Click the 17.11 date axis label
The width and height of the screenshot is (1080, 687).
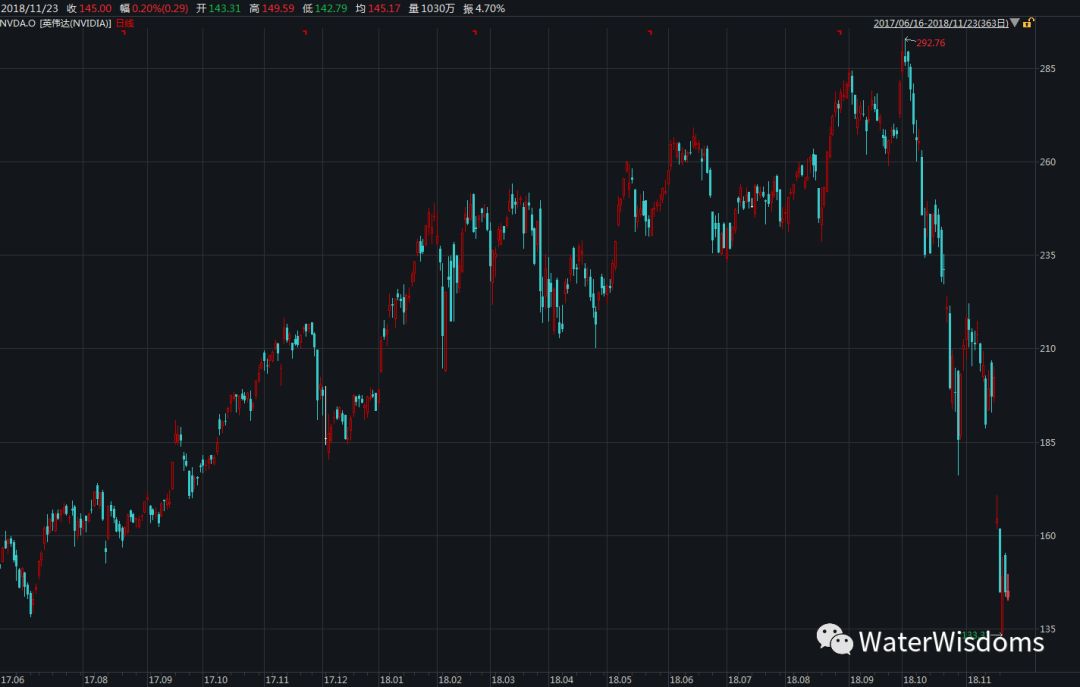pyautogui.click(x=277, y=680)
